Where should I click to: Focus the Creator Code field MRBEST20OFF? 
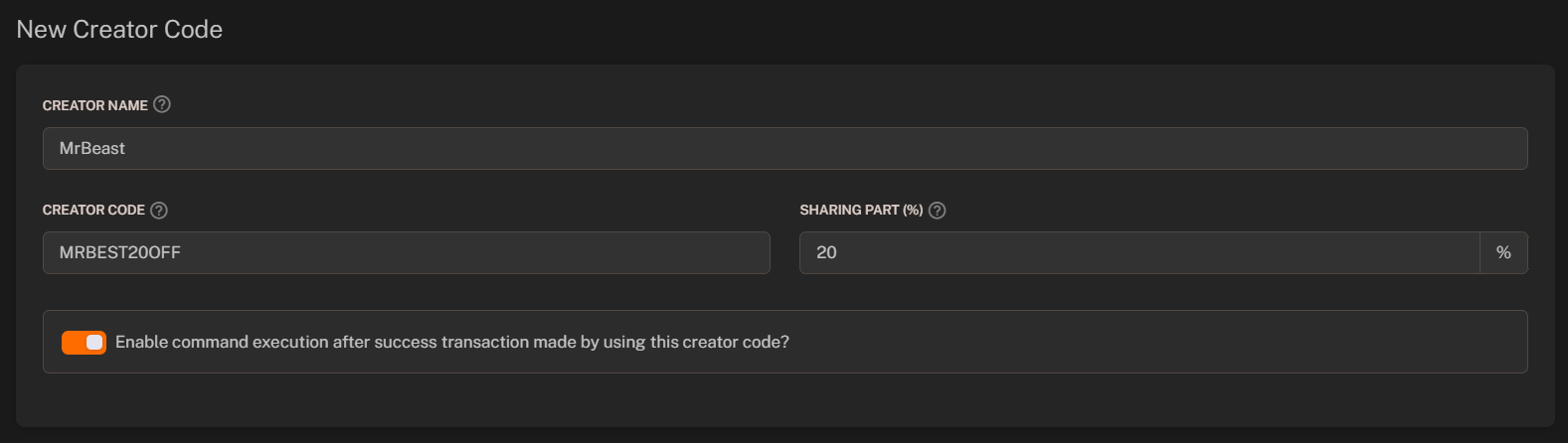pos(406,252)
